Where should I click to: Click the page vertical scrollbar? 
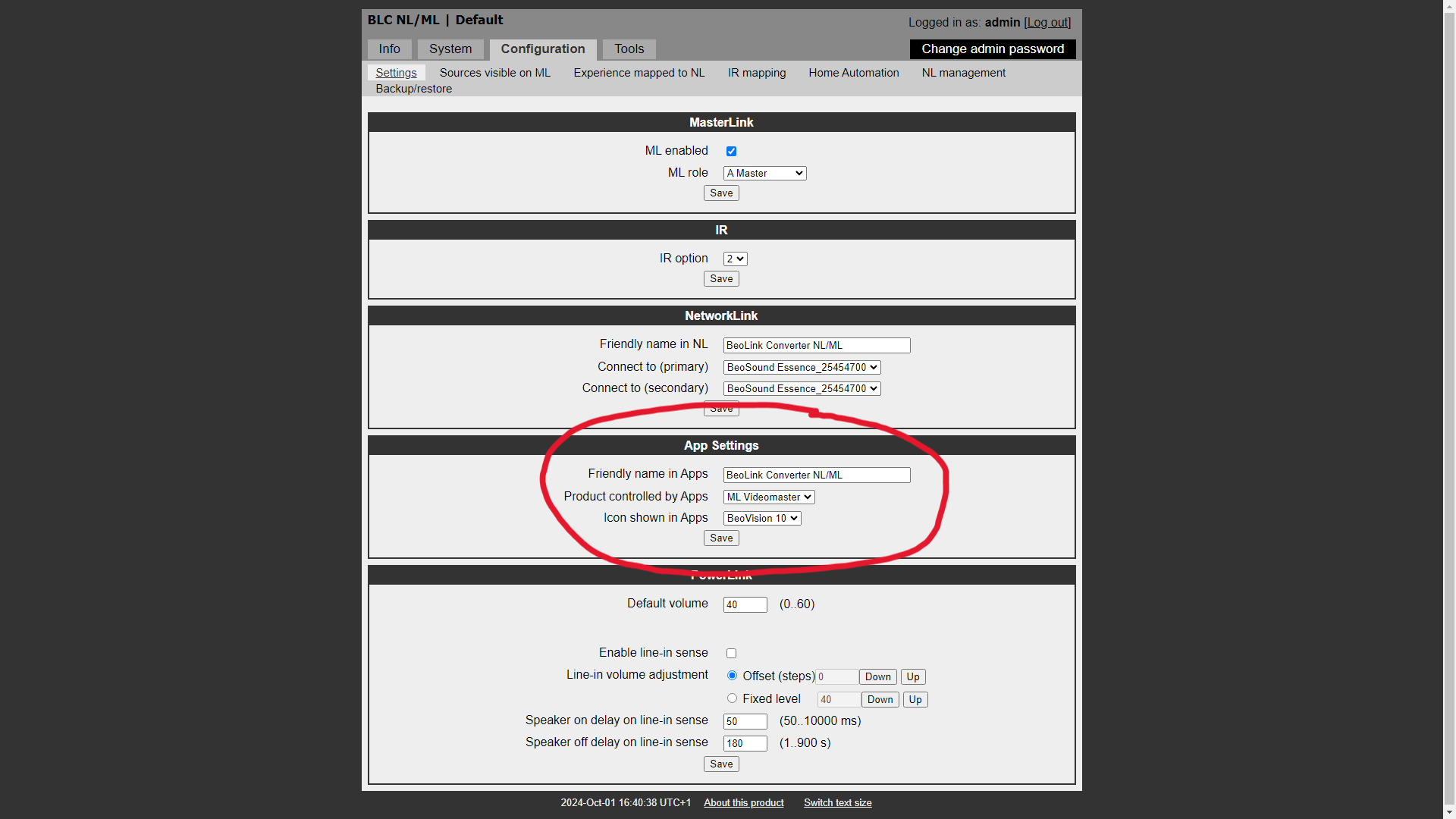coord(1449,409)
